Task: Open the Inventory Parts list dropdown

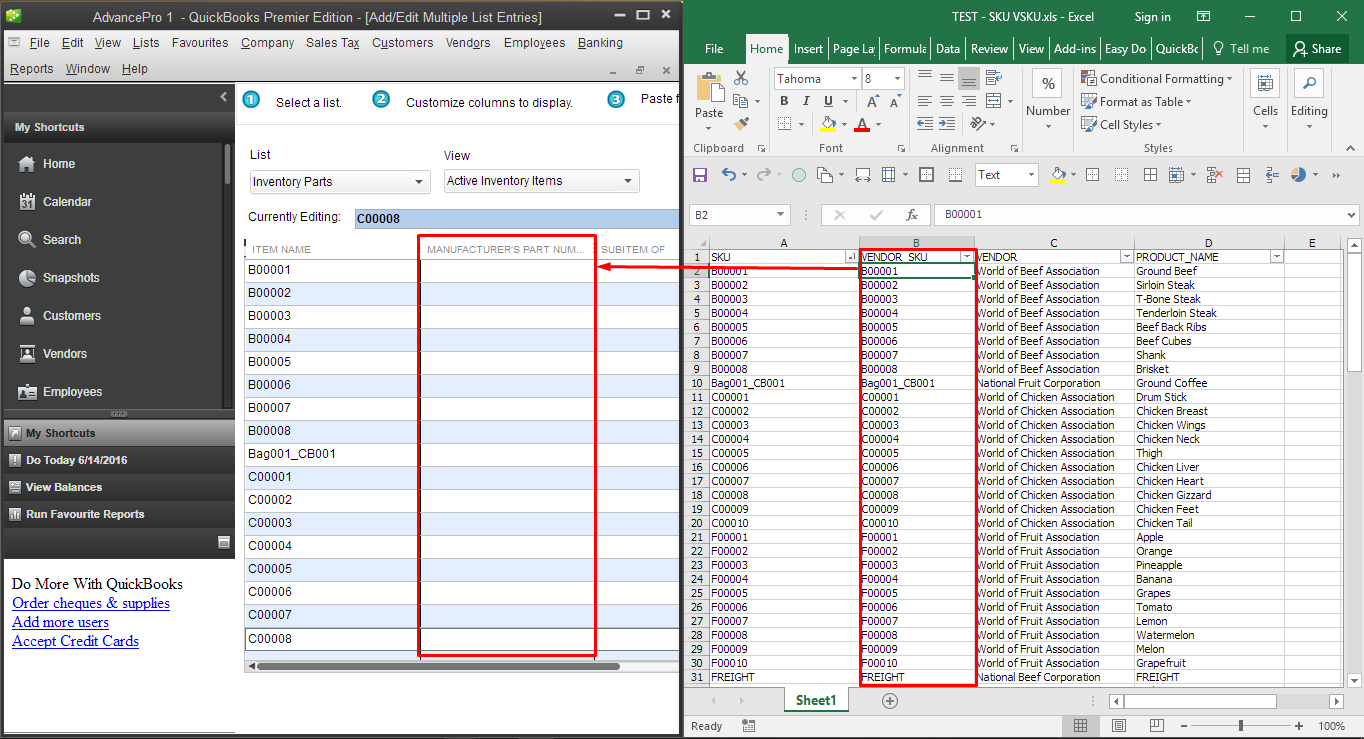Action: [x=340, y=182]
